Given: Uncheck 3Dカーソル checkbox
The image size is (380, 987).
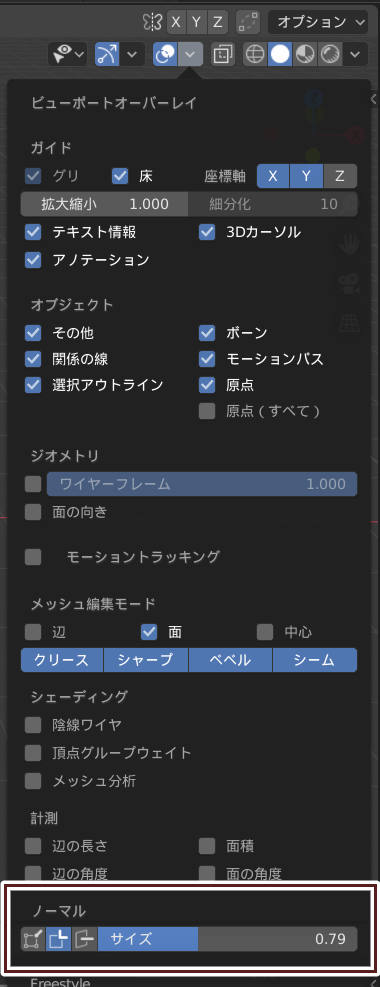Looking at the screenshot, I should pos(207,232).
